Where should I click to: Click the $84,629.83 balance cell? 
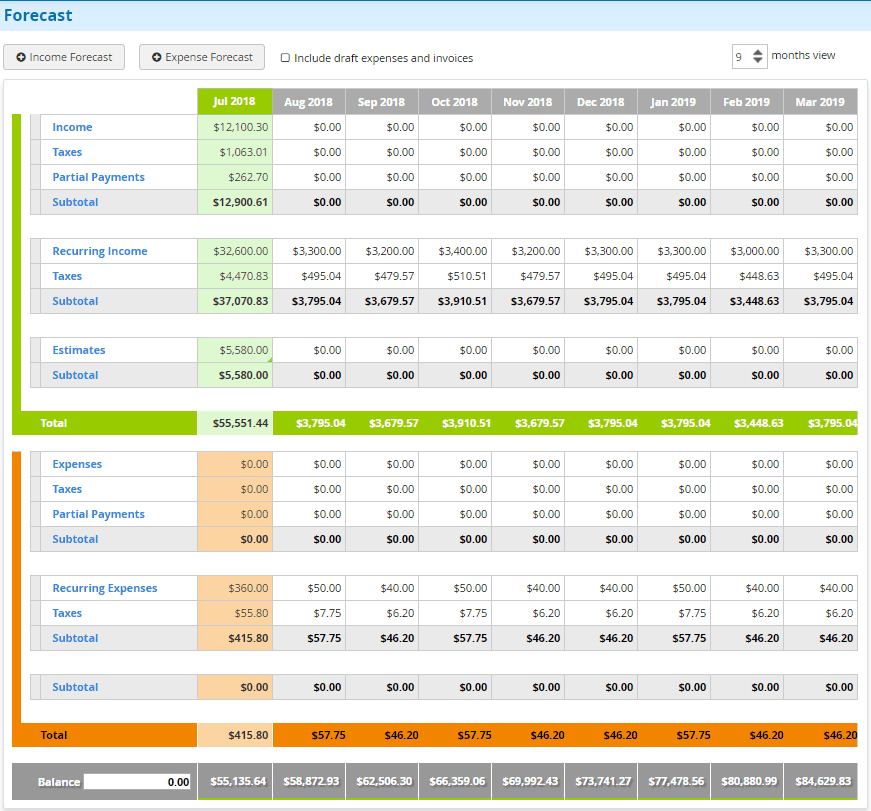point(820,782)
